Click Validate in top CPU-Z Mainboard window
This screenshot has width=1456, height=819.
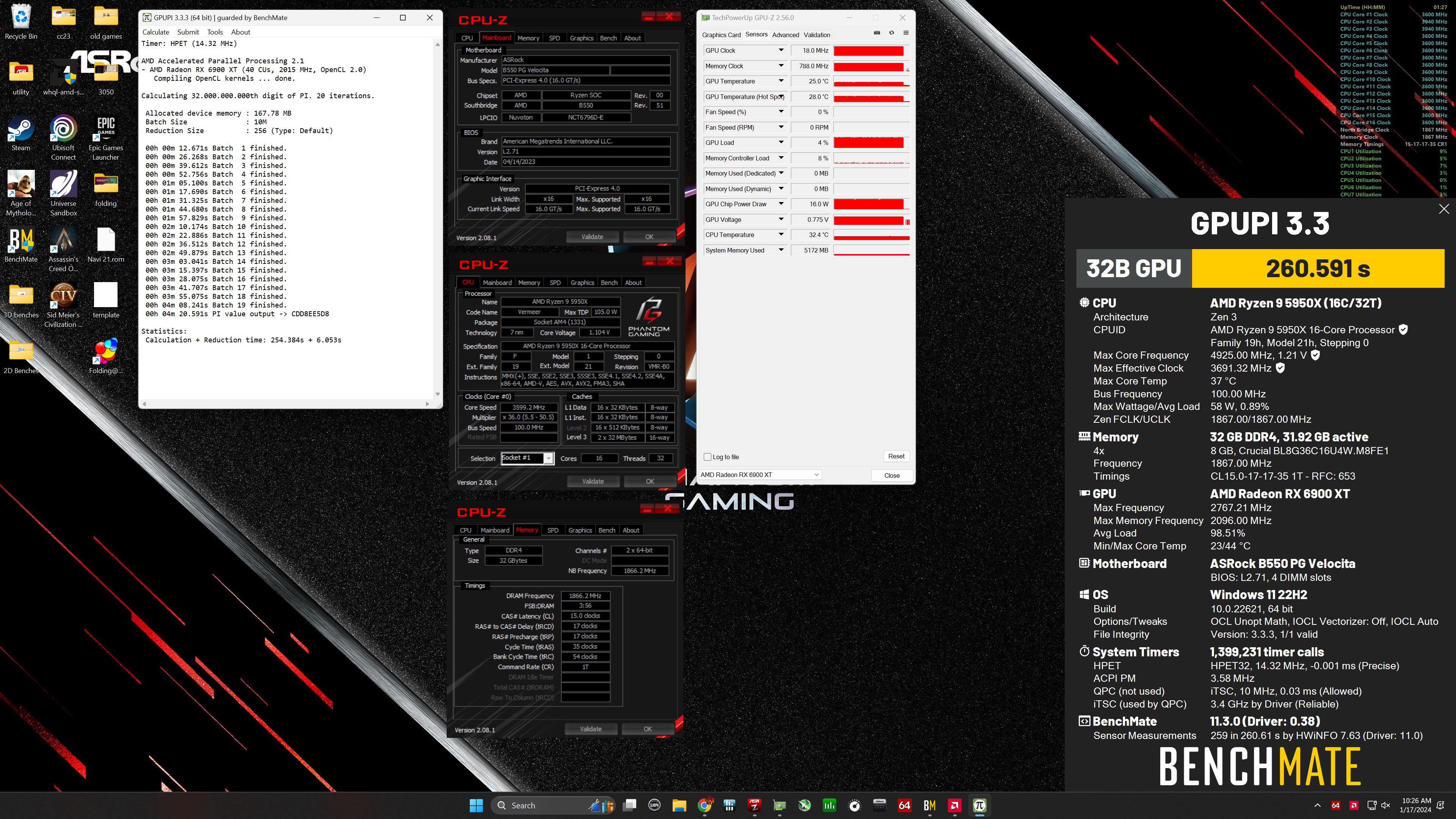592,237
